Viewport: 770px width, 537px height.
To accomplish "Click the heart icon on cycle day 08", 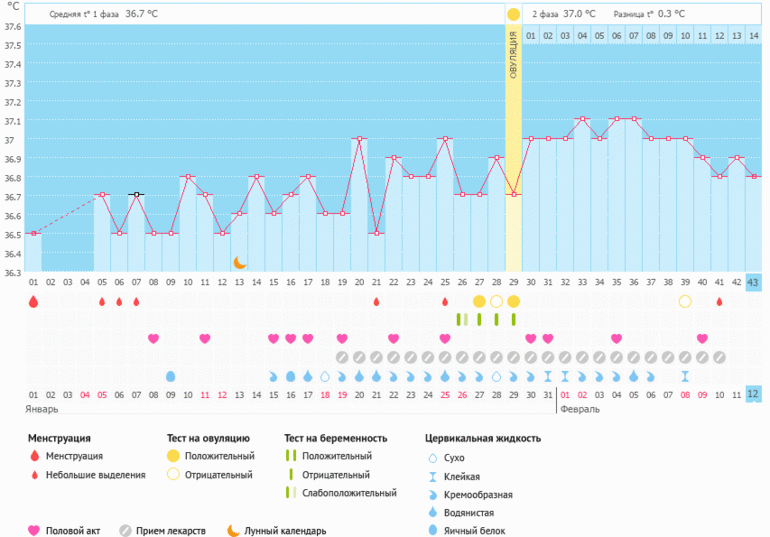I will (153, 339).
